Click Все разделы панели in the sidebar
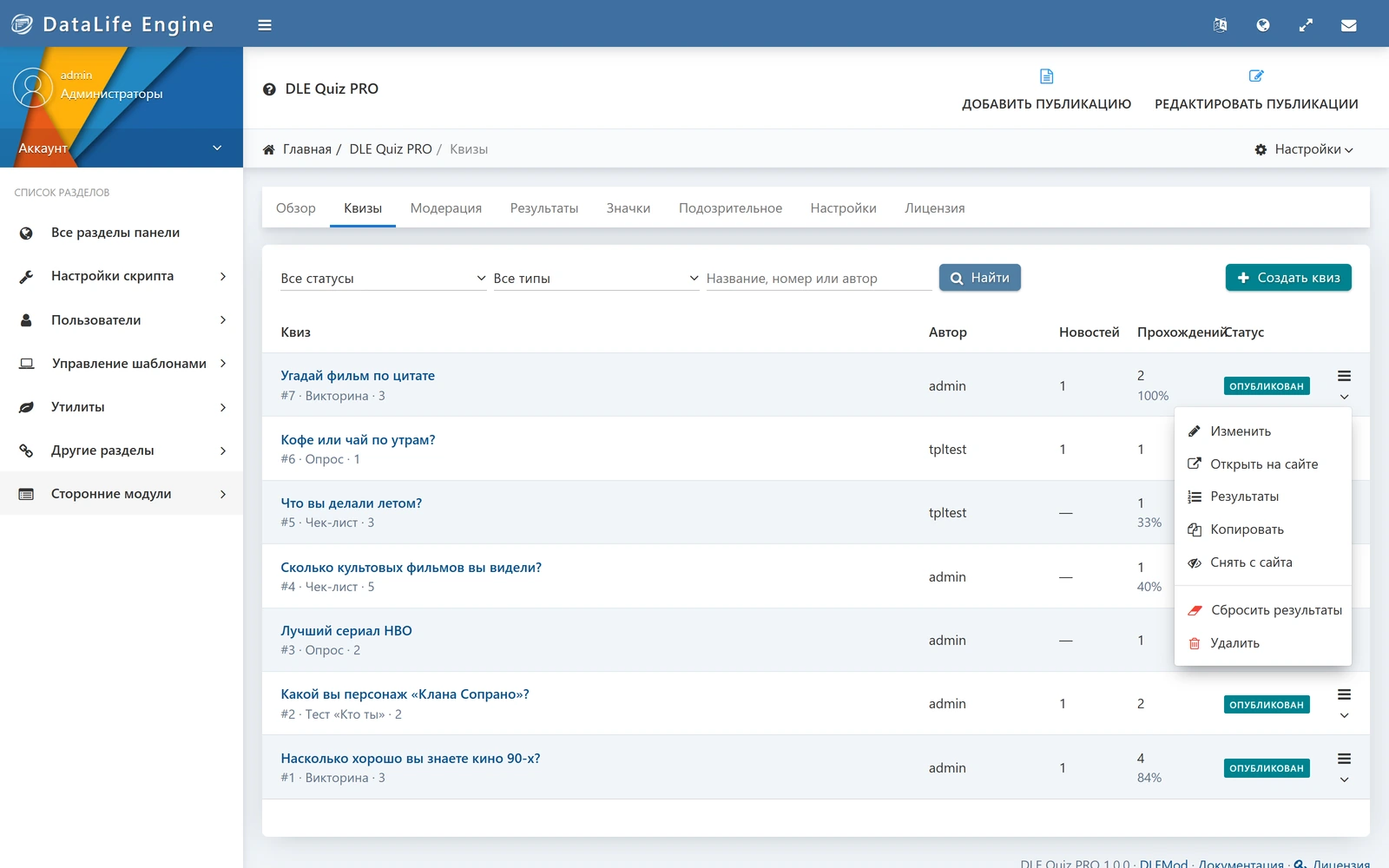The width and height of the screenshot is (1389, 868). coord(122,233)
